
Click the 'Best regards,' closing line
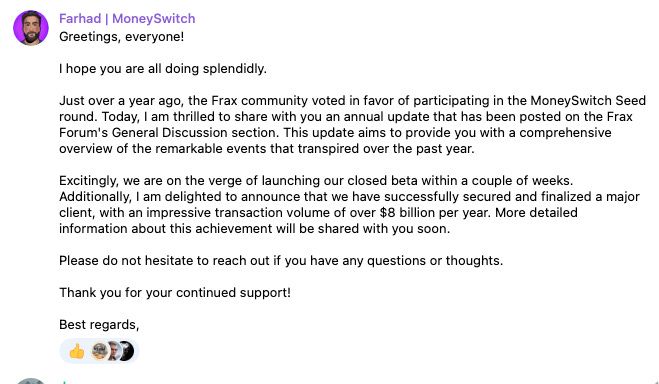click(x=99, y=324)
